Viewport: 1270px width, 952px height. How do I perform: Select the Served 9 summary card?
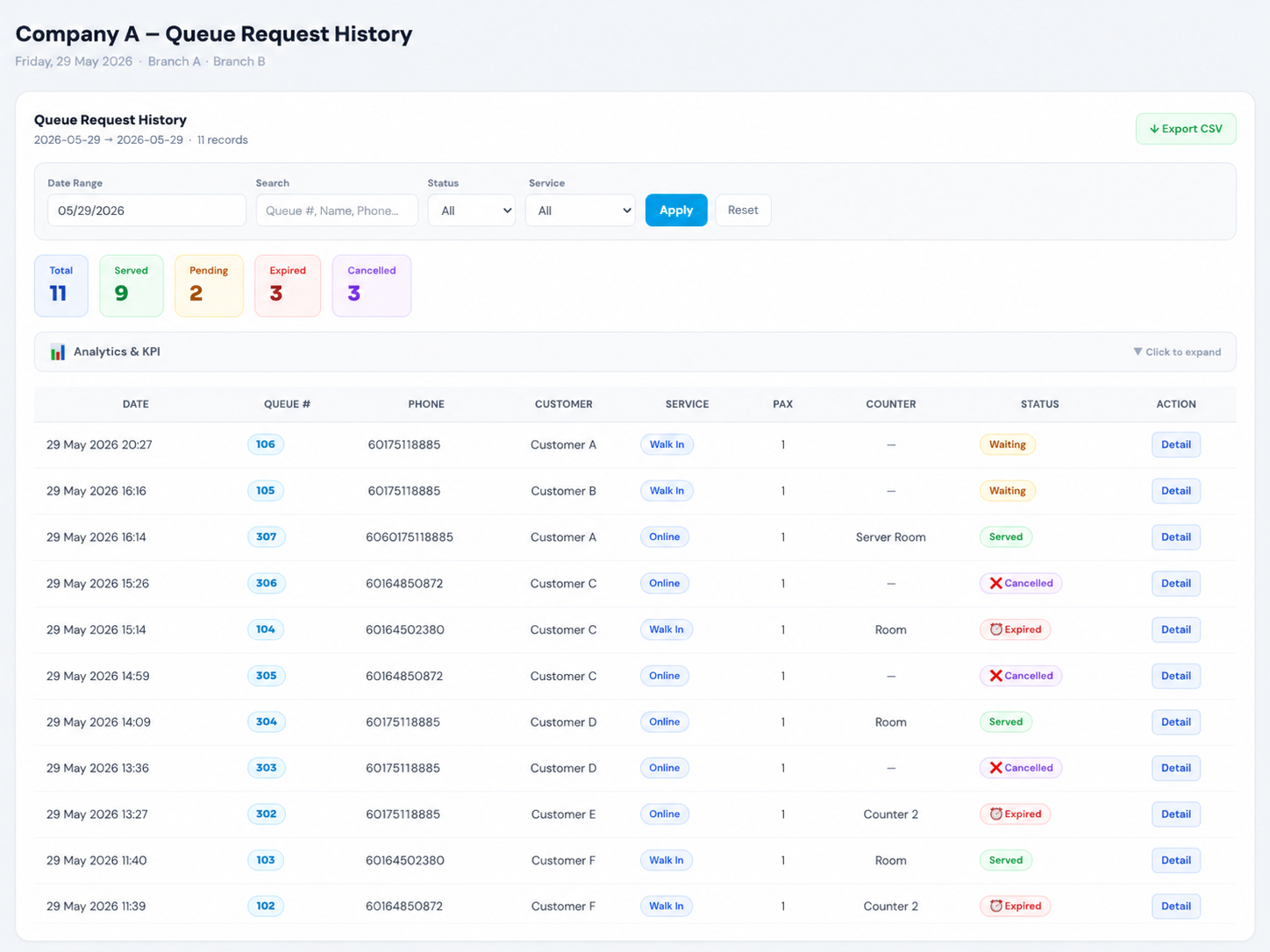coord(132,286)
